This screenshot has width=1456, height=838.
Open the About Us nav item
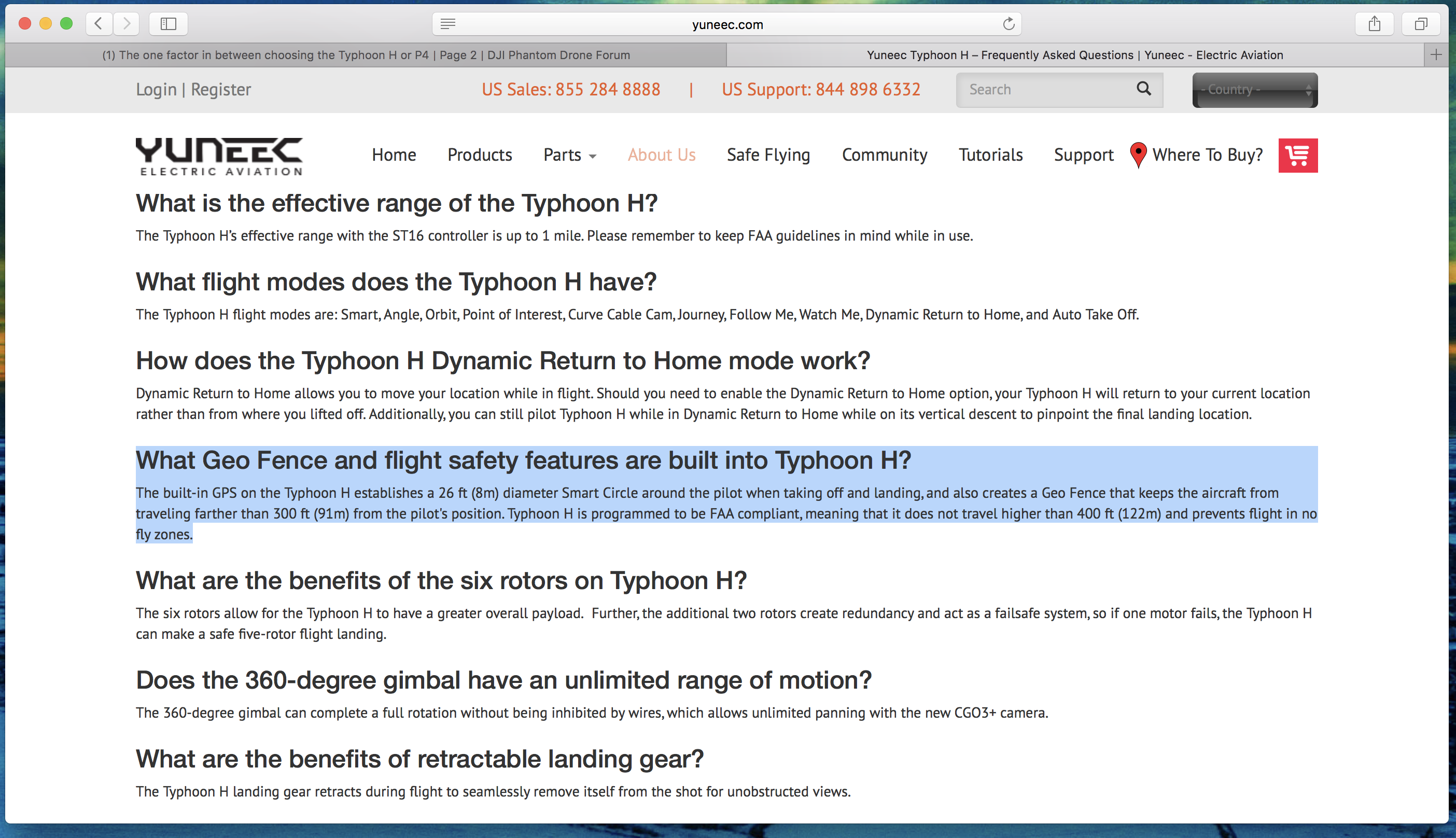(x=661, y=155)
